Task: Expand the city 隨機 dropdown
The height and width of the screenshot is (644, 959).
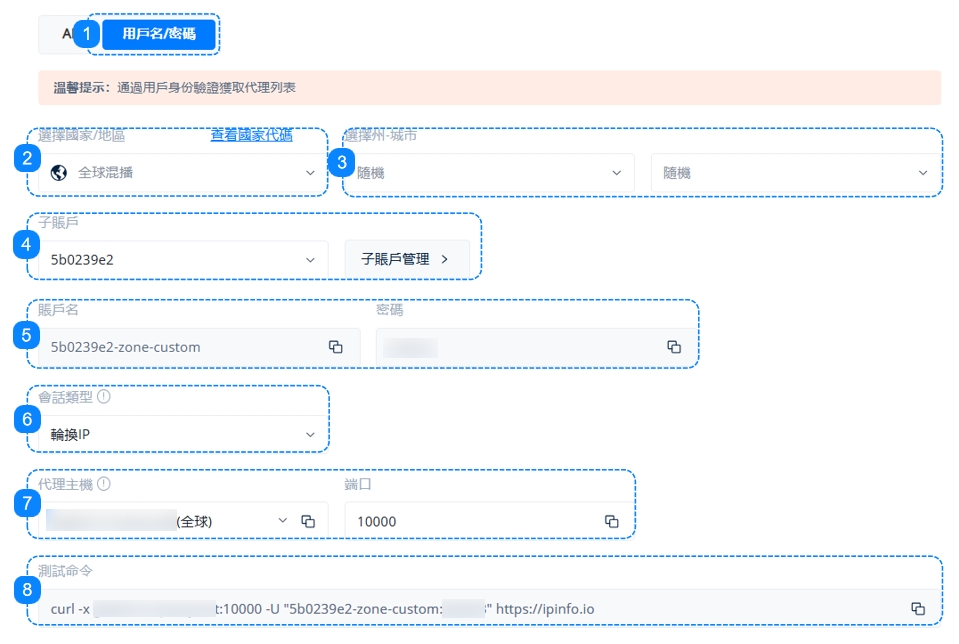Action: pos(795,173)
